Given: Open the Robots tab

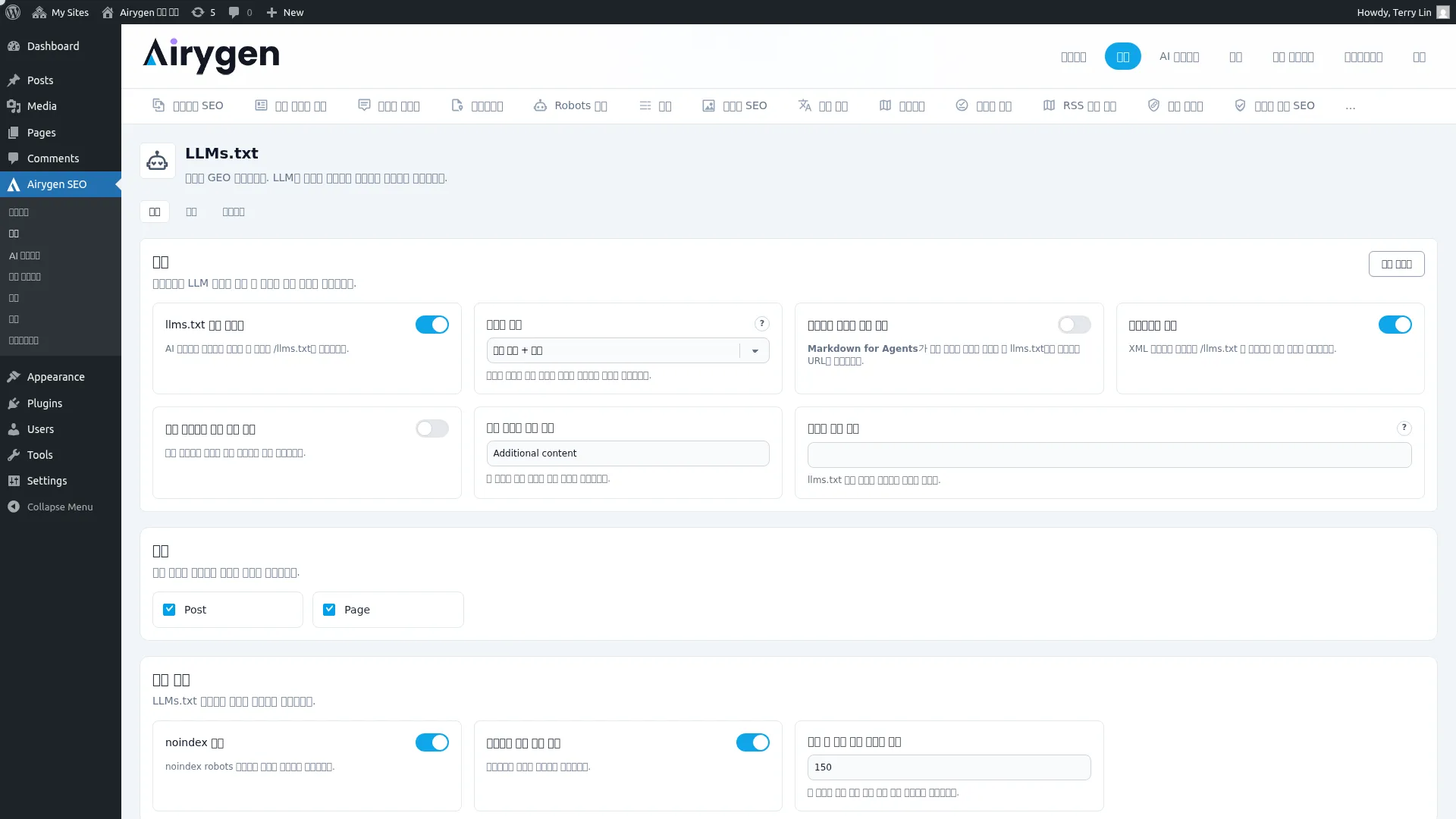Looking at the screenshot, I should point(570,105).
